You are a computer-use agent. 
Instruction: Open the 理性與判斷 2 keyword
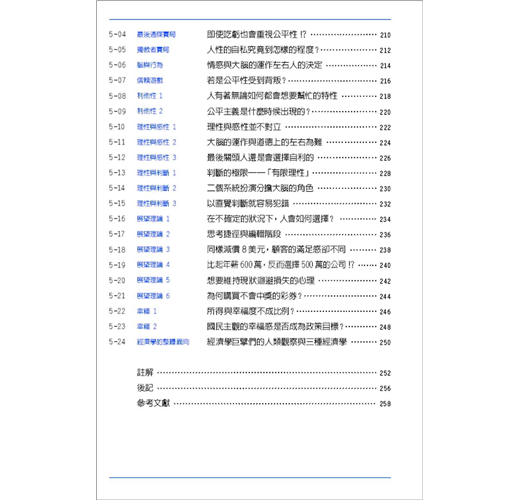pos(156,188)
